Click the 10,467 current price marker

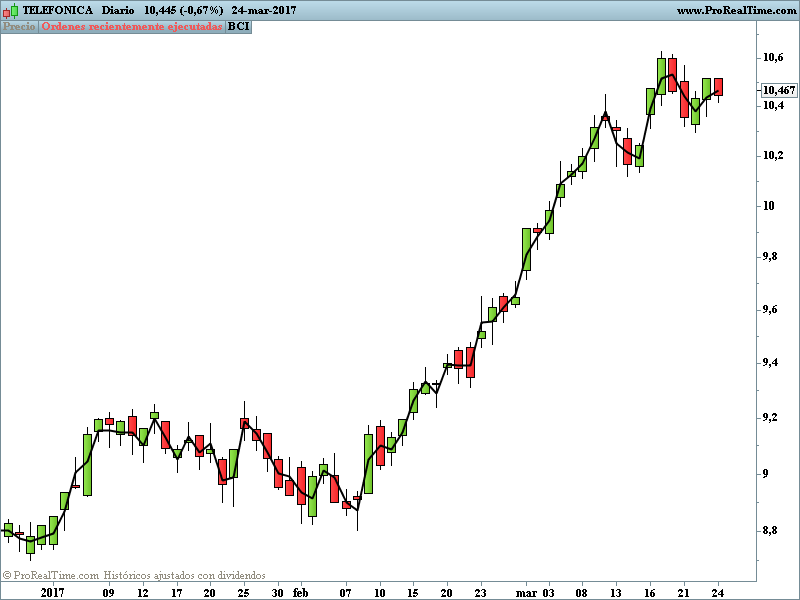click(x=779, y=90)
